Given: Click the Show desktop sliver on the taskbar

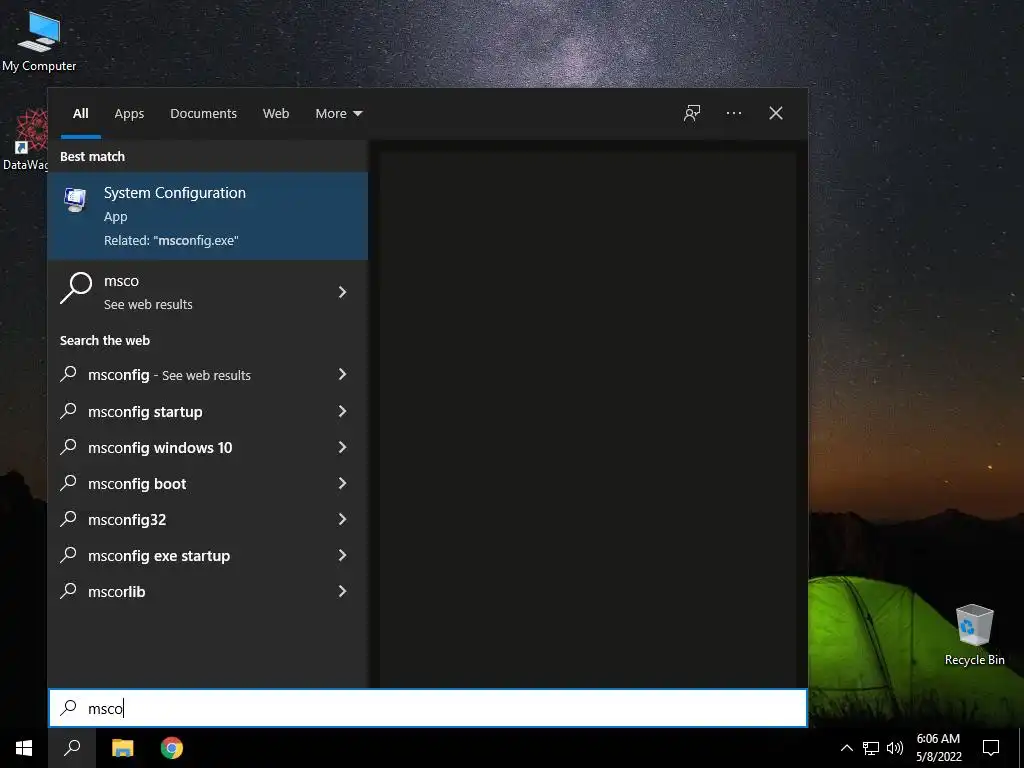Looking at the screenshot, I should point(1021,748).
